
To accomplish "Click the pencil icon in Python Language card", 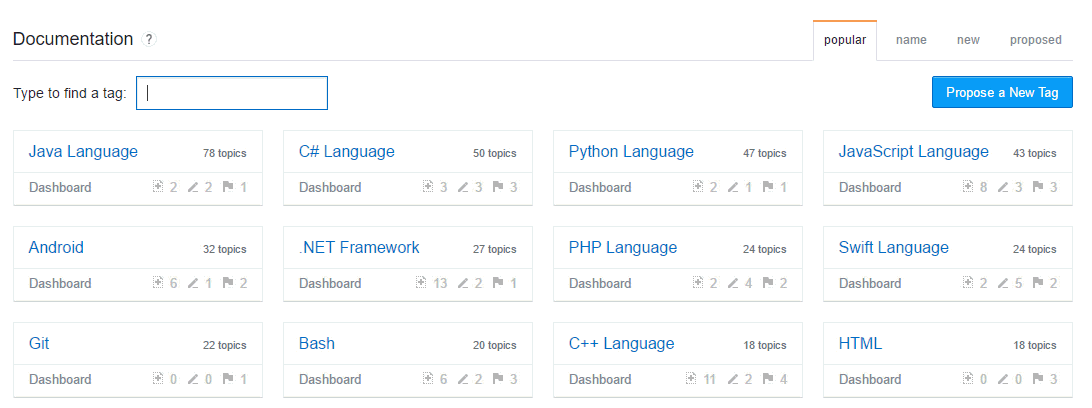I will [733, 187].
